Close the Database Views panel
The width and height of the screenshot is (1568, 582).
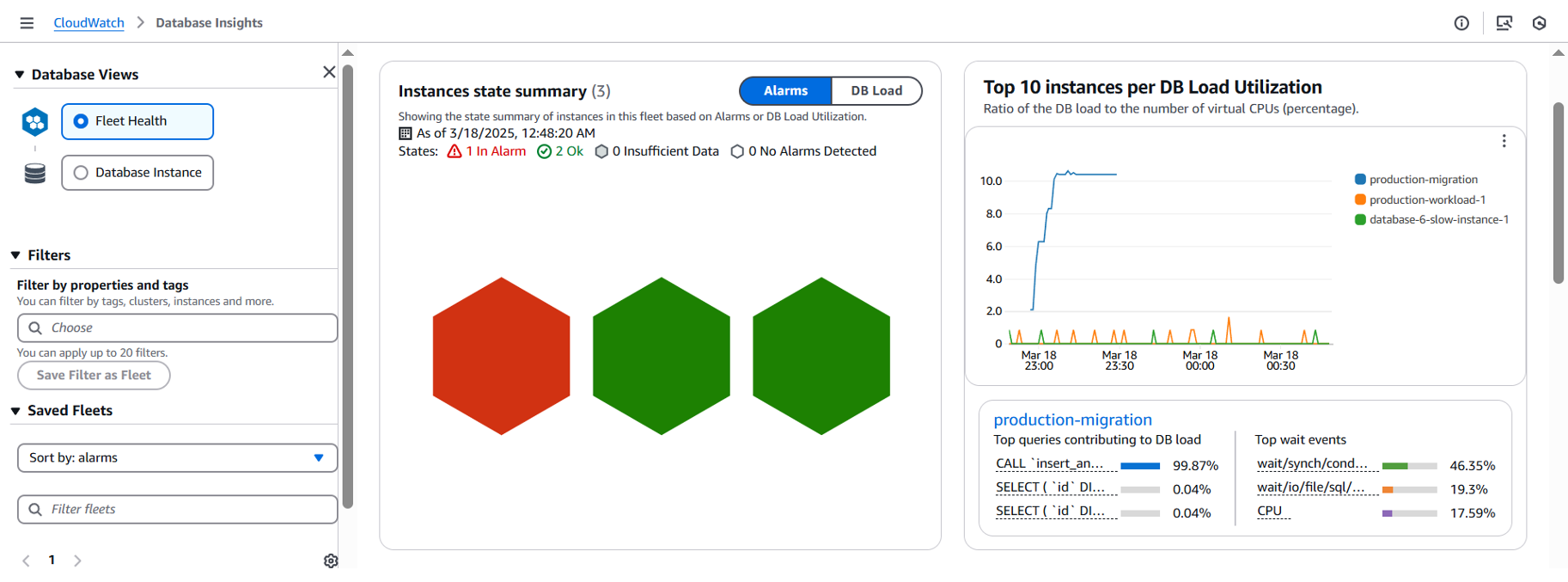point(329,72)
